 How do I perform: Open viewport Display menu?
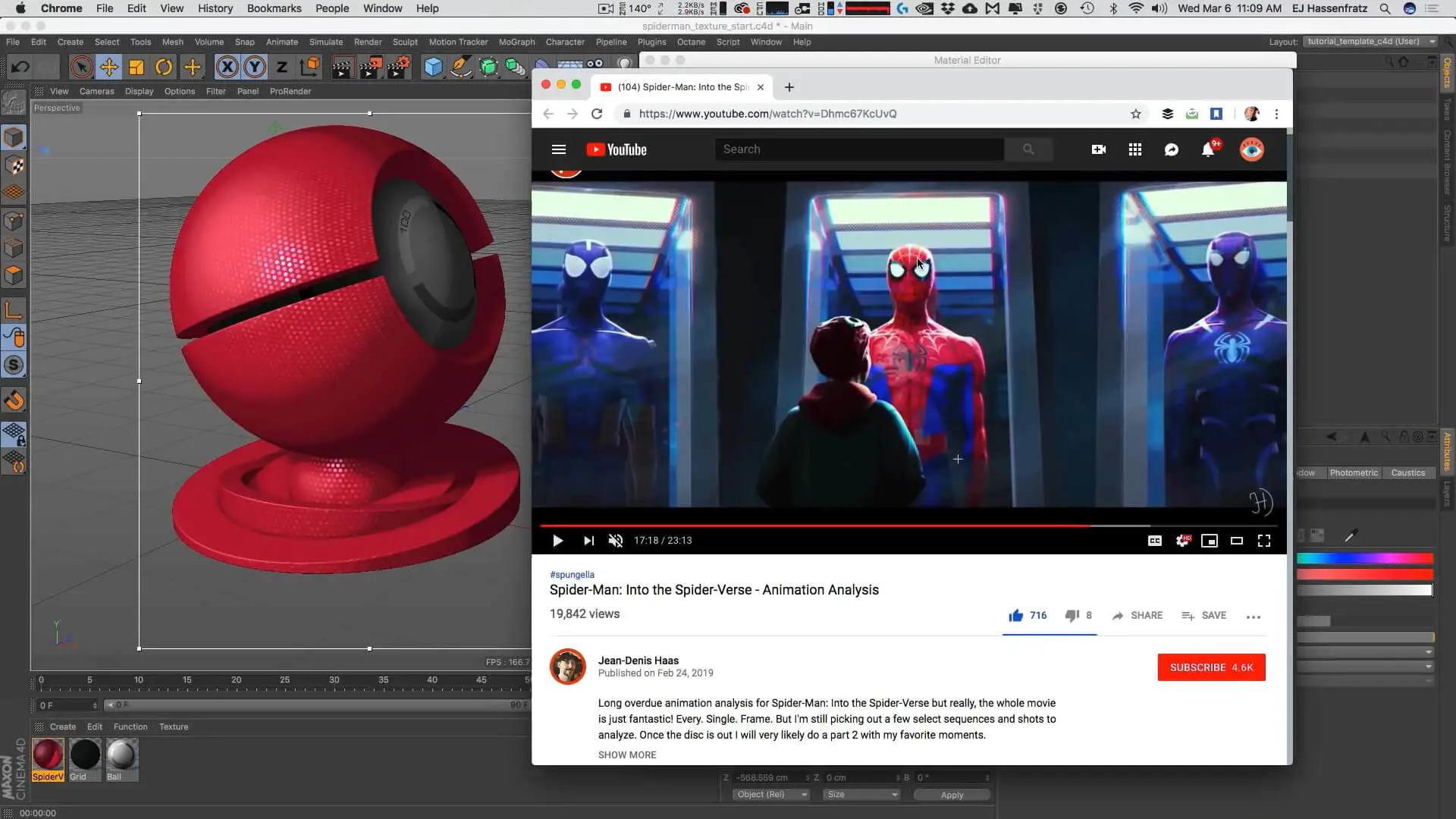139,91
